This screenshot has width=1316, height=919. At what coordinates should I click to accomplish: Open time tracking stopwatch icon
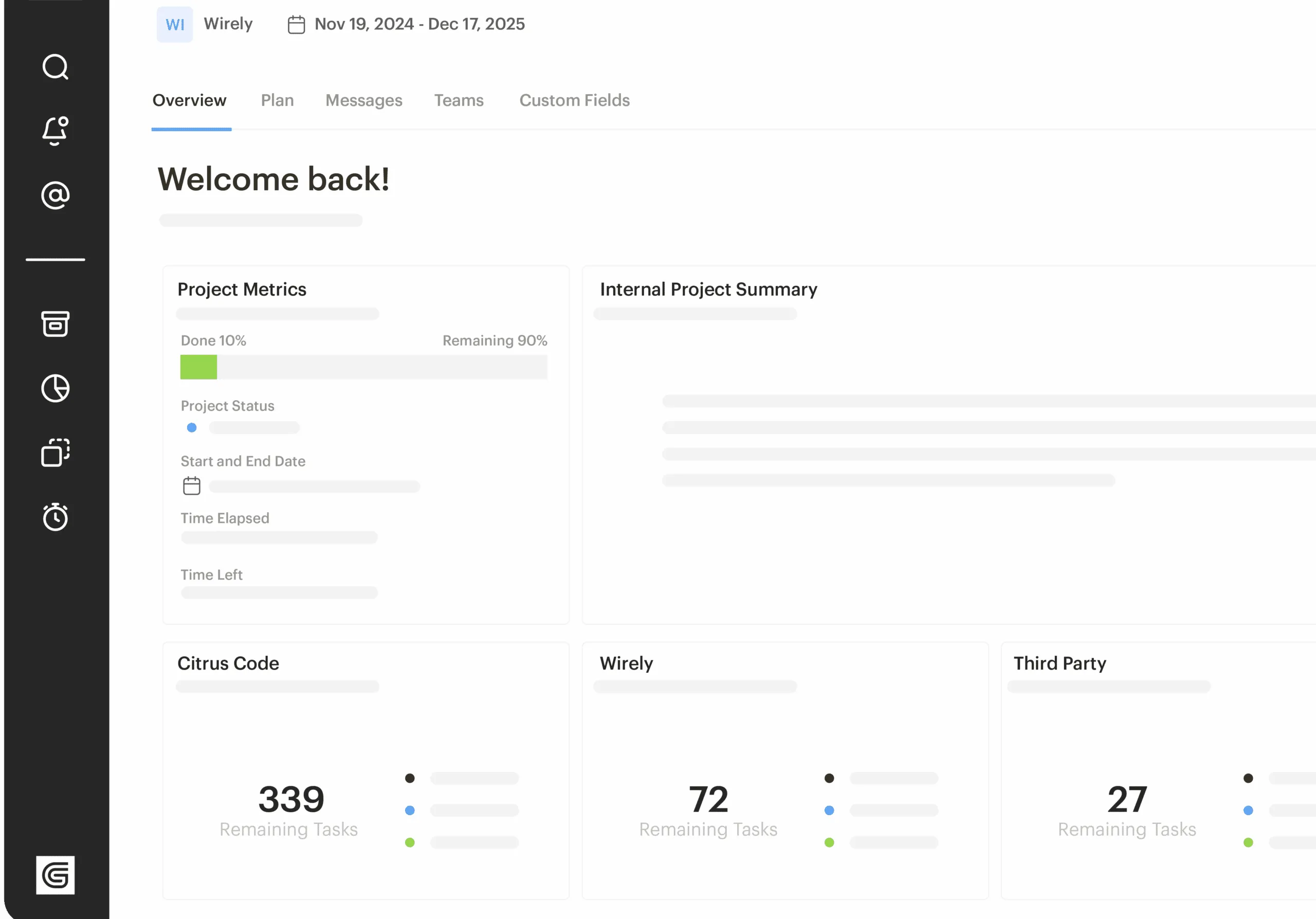56,516
